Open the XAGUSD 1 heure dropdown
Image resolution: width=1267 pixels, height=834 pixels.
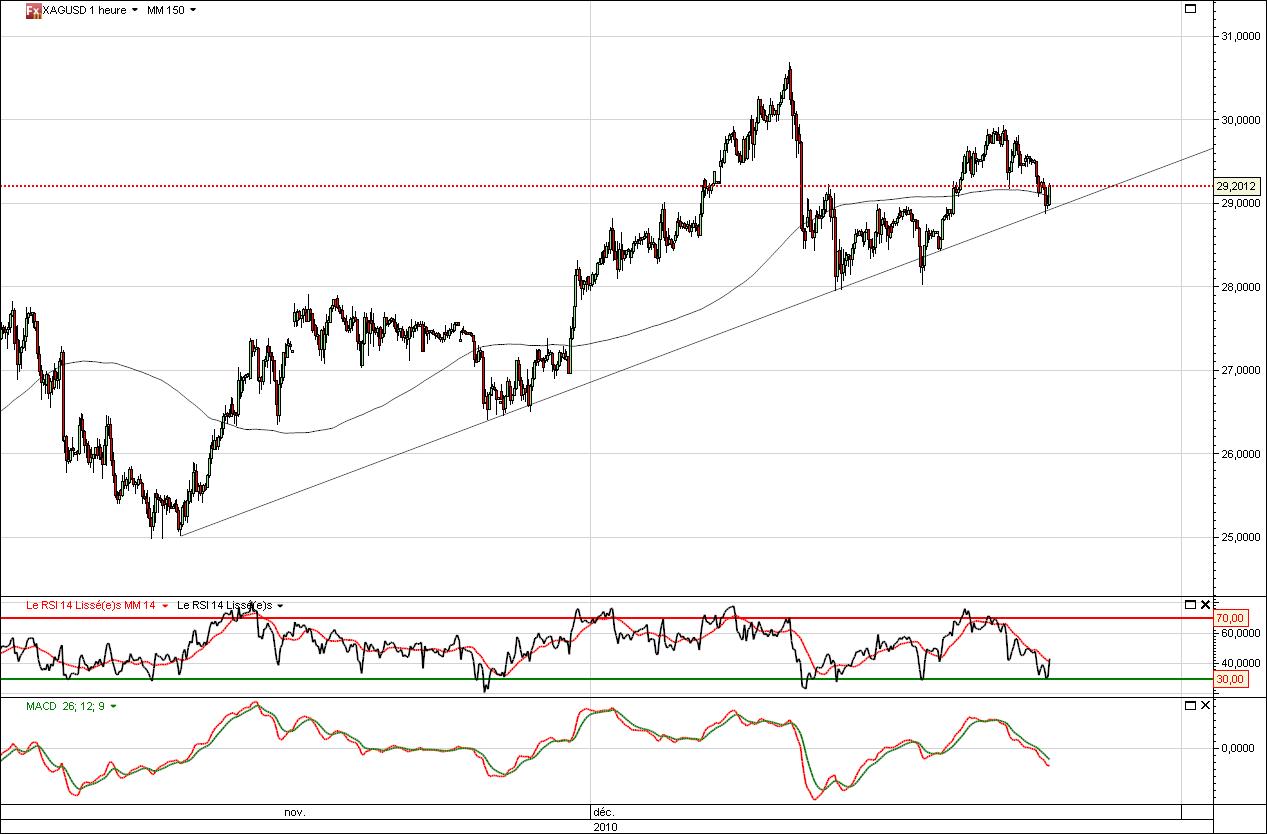(x=134, y=10)
